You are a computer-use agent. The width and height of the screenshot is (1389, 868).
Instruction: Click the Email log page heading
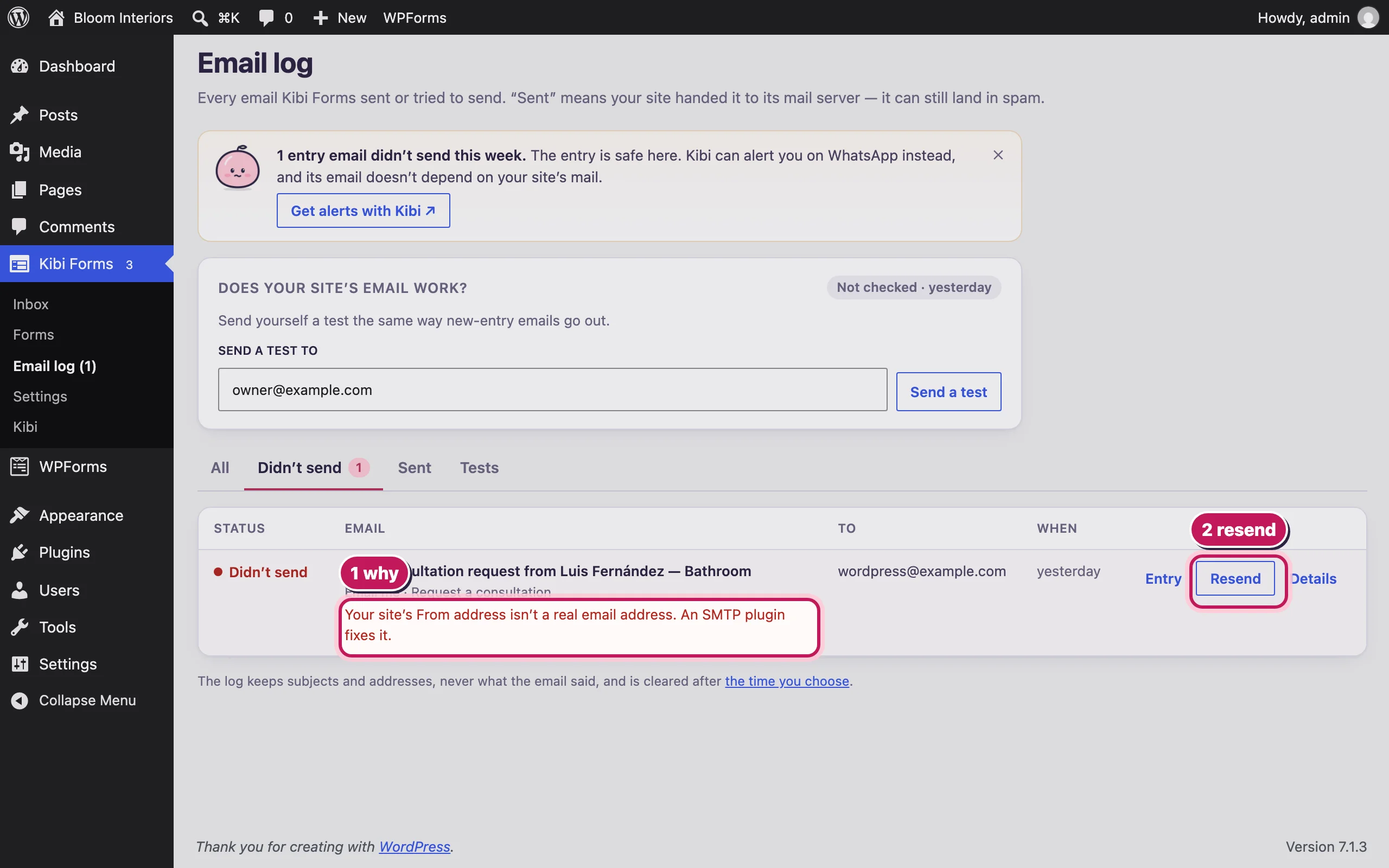(256, 63)
